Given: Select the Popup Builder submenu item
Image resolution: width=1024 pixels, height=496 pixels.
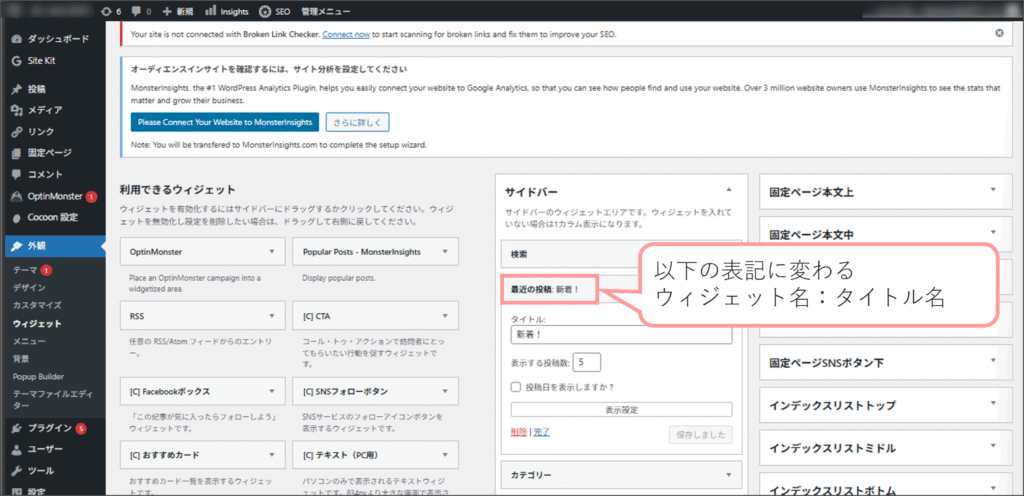Looking at the screenshot, I should [x=41, y=377].
